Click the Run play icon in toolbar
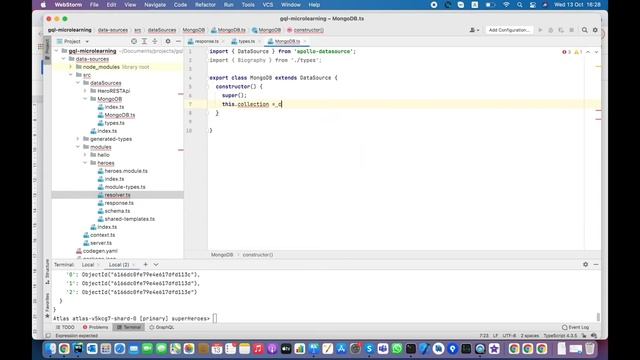Screen dimensions: 640x360 click(540, 30)
